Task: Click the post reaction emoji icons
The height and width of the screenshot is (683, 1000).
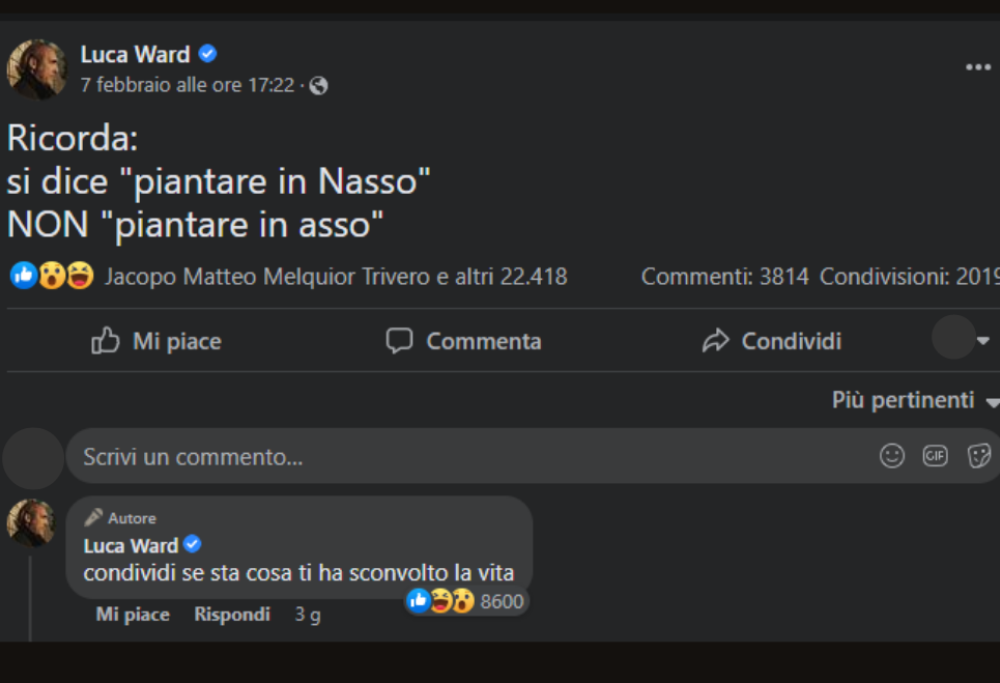Action: pyautogui.click(x=52, y=276)
